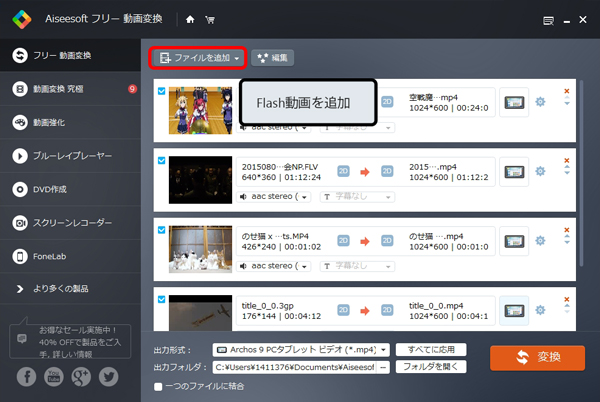
Task: Uncheck the 空戦魔 video row
Action: 161,91
